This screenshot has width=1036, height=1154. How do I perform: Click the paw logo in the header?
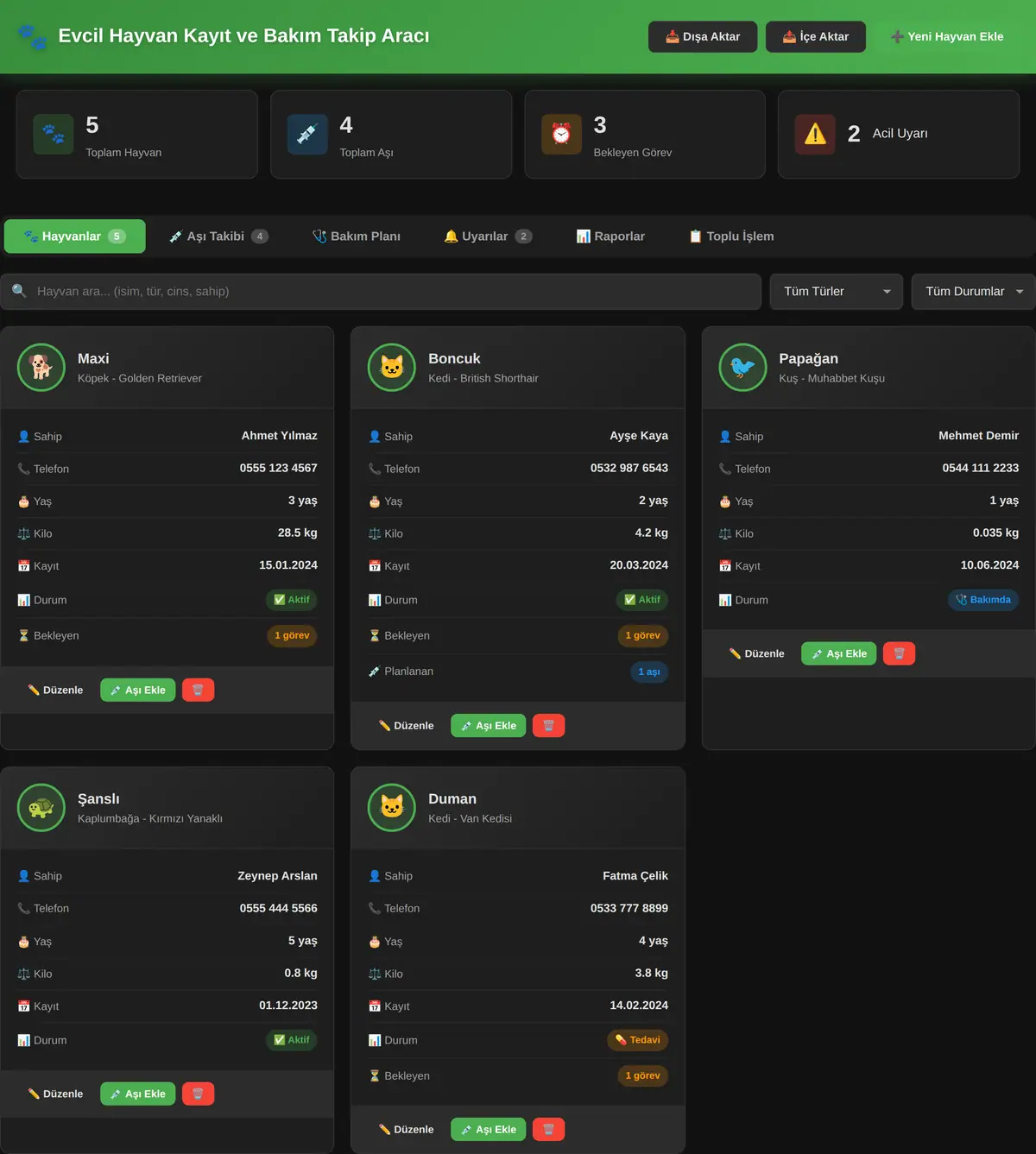pos(33,36)
